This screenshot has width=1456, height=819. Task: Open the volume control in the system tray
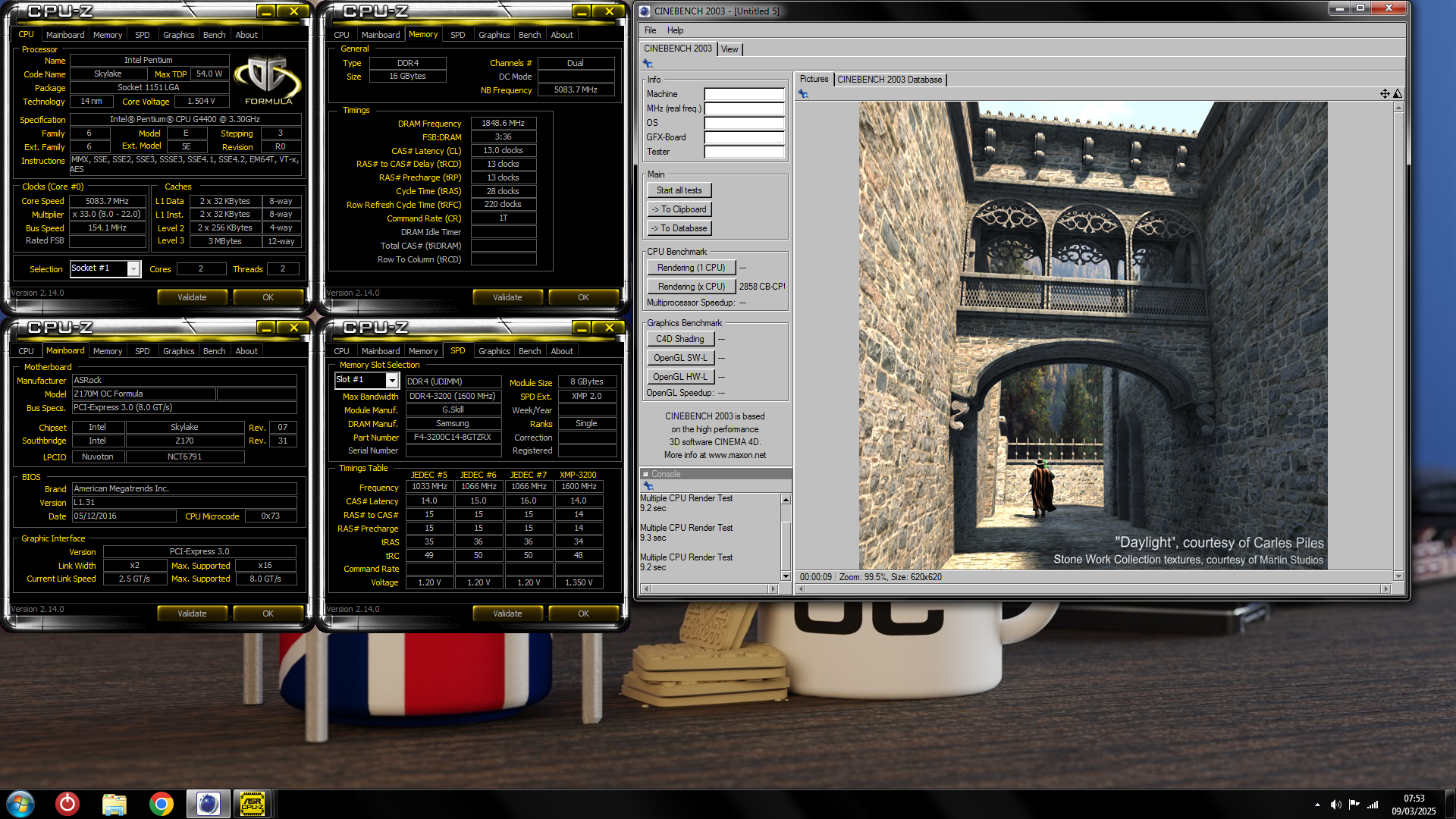click(x=1335, y=805)
